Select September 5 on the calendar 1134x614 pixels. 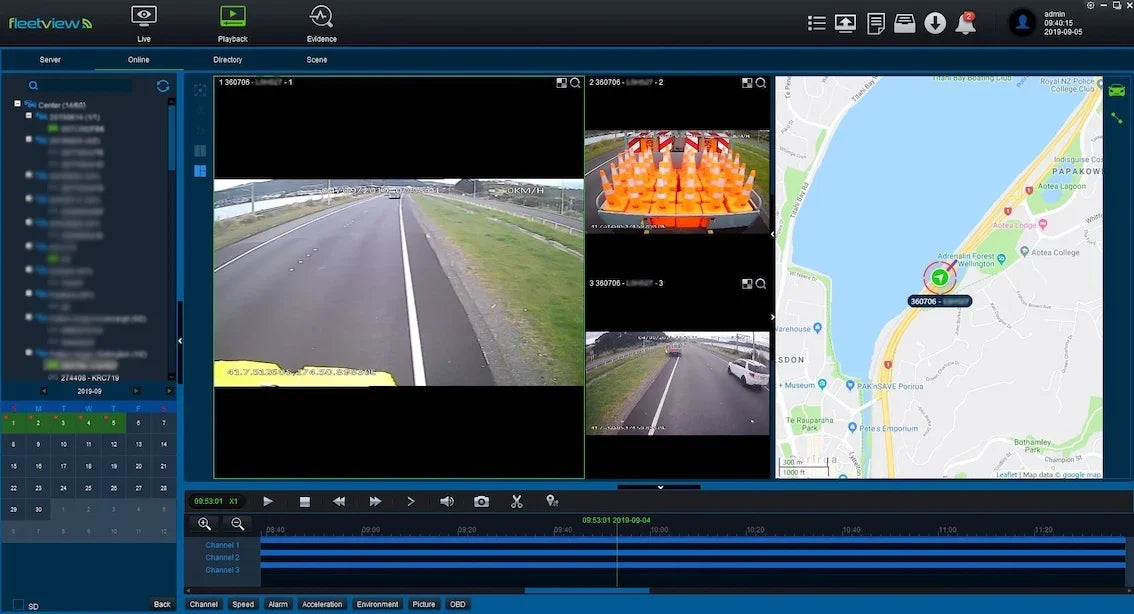pos(114,422)
